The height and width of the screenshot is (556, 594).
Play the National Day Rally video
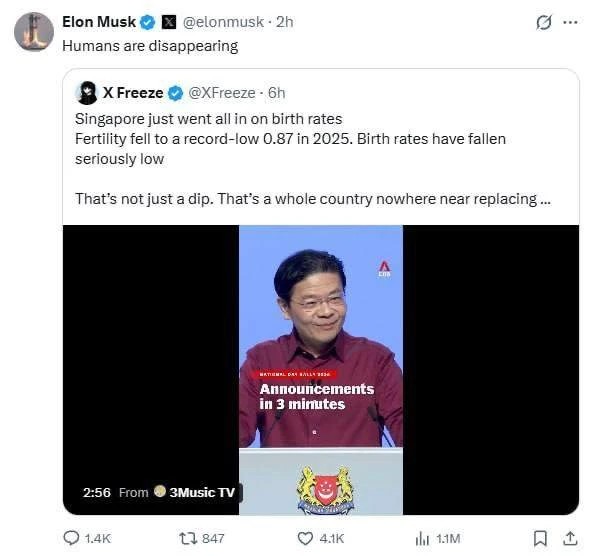(321, 370)
